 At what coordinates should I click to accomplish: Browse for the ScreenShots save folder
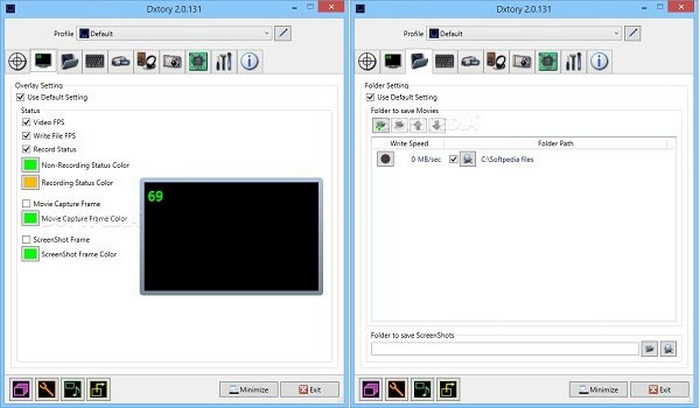(650, 349)
